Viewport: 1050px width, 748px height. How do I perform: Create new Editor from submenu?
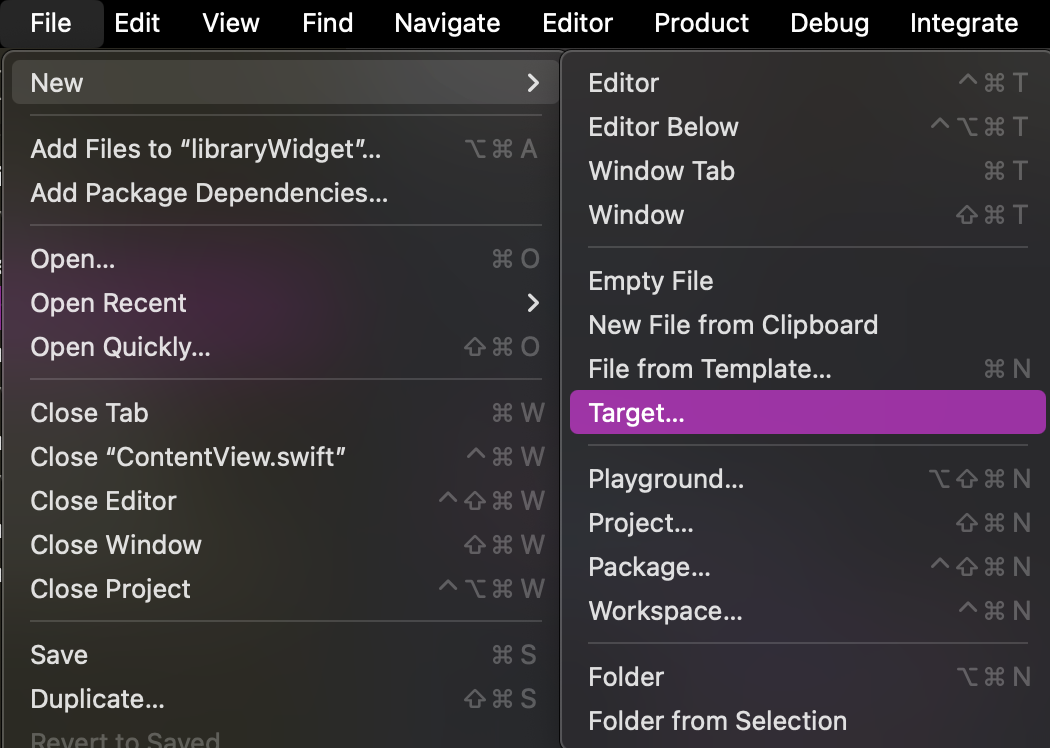click(808, 82)
